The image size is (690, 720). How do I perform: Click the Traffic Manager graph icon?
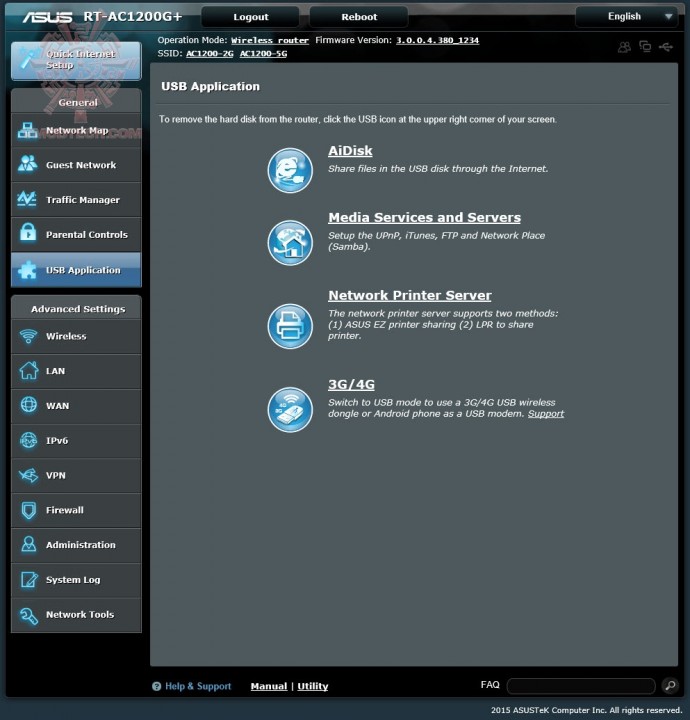point(27,199)
